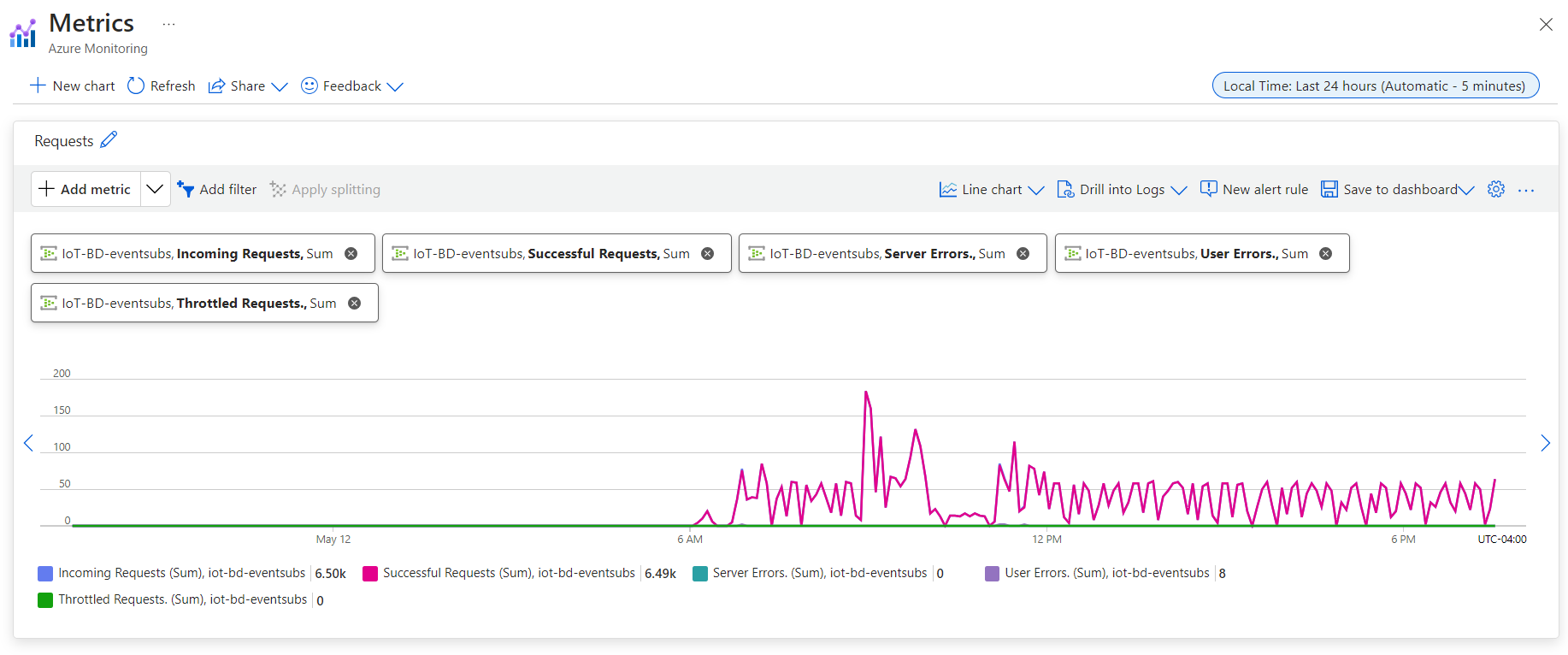This screenshot has width=1568, height=655.
Task: Remove the Successful Requests metric
Action: (x=707, y=253)
